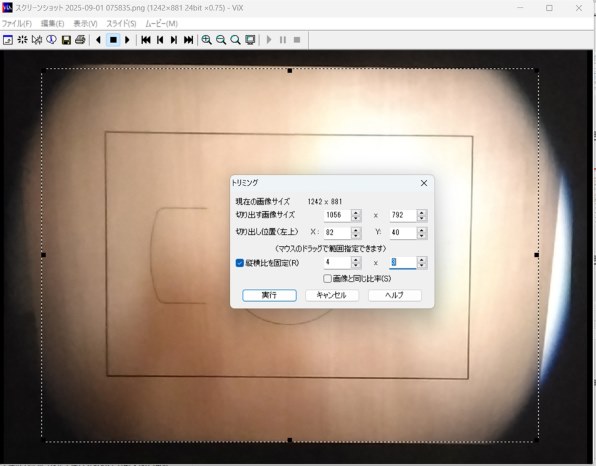Decrease crop height 792 with down spinner
The width and height of the screenshot is (596, 466).
[421, 219]
